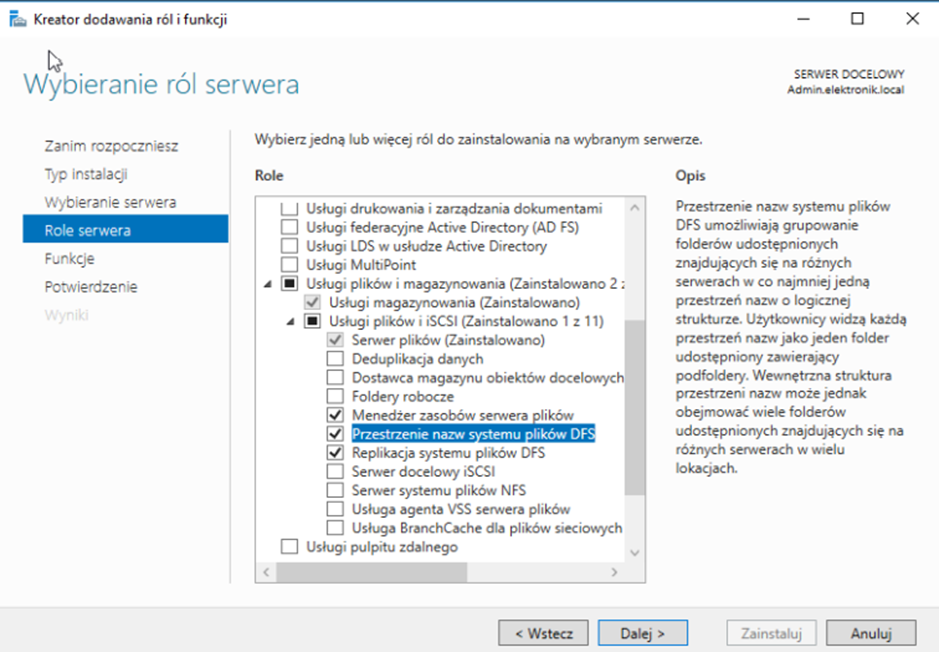Screen dimensions: 939x652
Task: Click the Wstecz button
Action: pyautogui.click(x=543, y=633)
